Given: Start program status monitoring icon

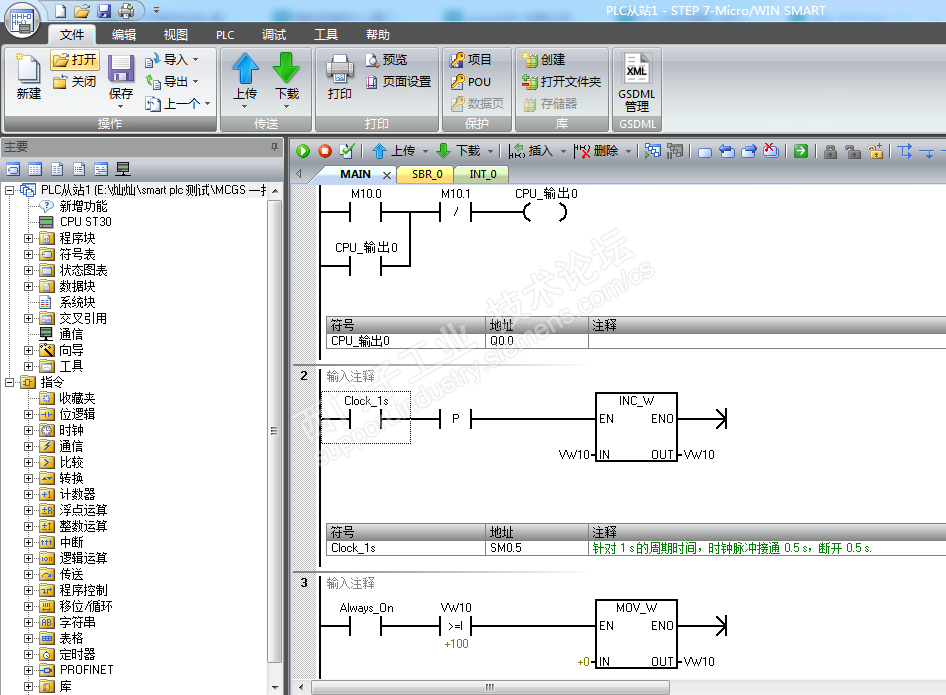Looking at the screenshot, I should (x=652, y=151).
